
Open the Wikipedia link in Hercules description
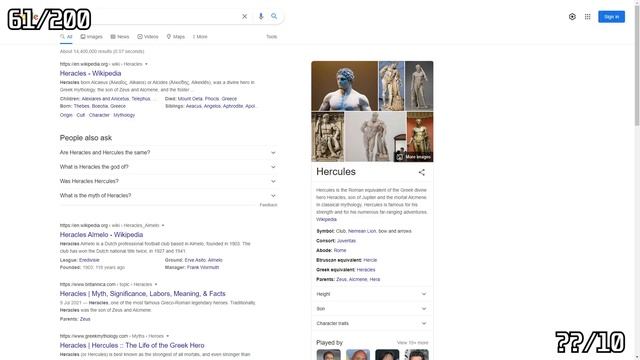(327, 220)
